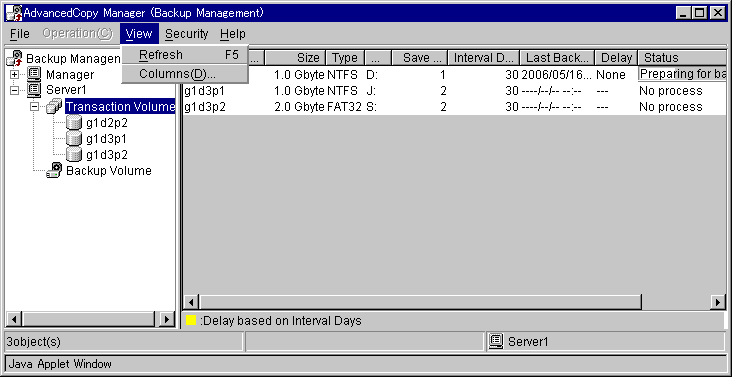
Task: Click the table's horizontal scrollbar right arrow
Action: pyautogui.click(x=719, y=302)
